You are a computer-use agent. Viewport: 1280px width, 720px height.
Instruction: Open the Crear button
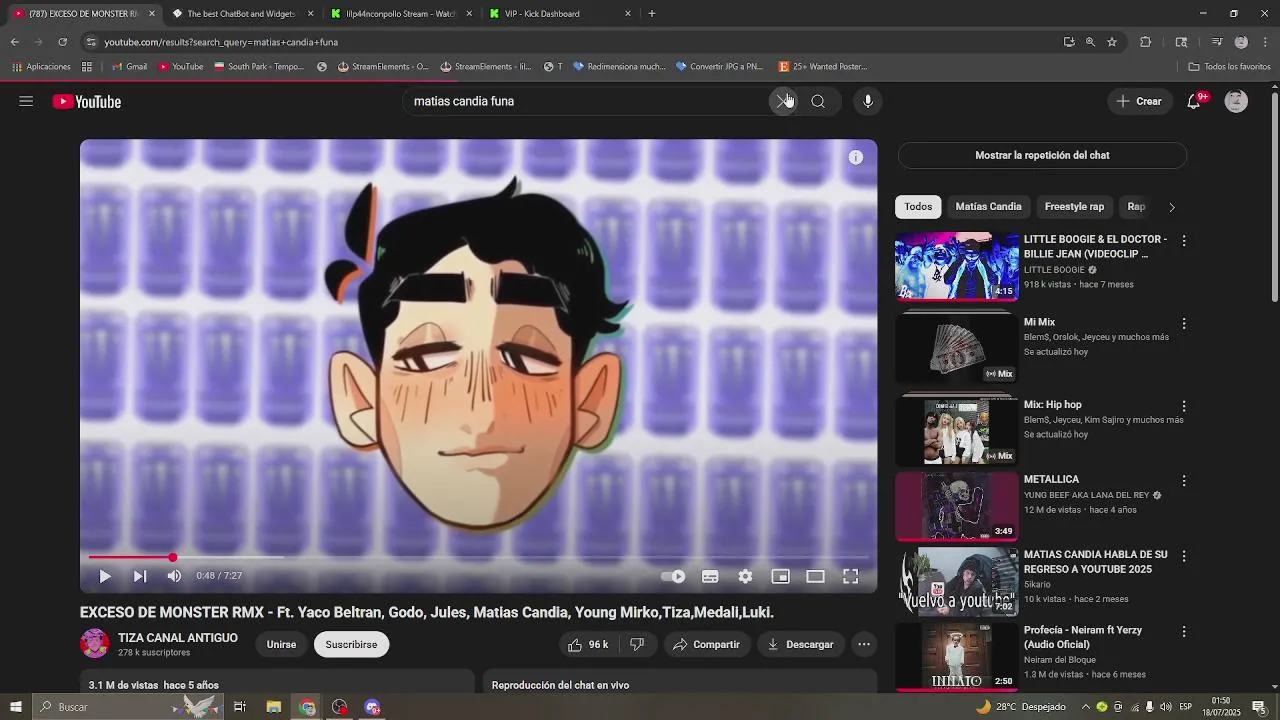tap(1139, 101)
